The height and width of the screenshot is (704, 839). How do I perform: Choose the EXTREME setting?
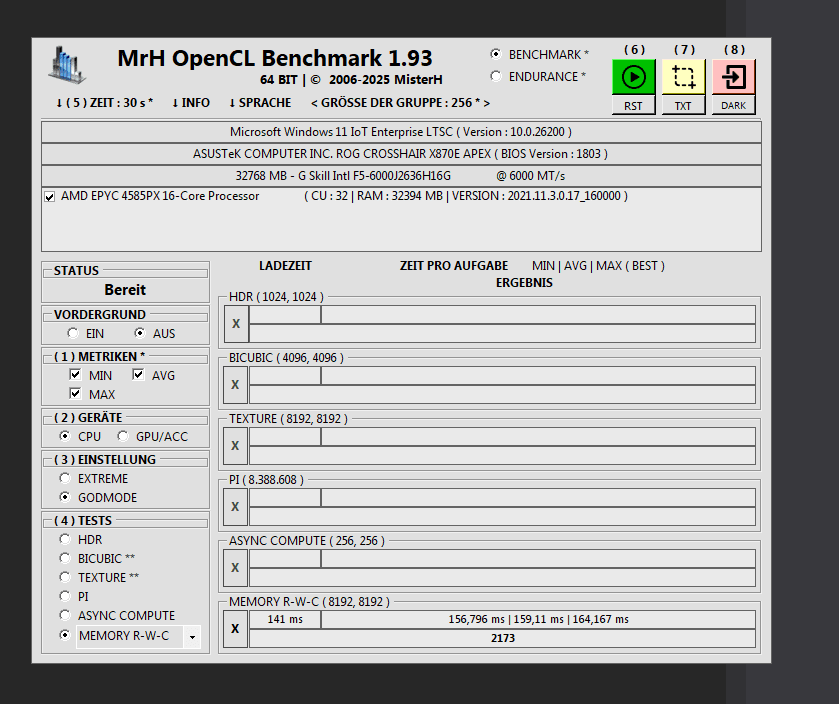tap(65, 478)
